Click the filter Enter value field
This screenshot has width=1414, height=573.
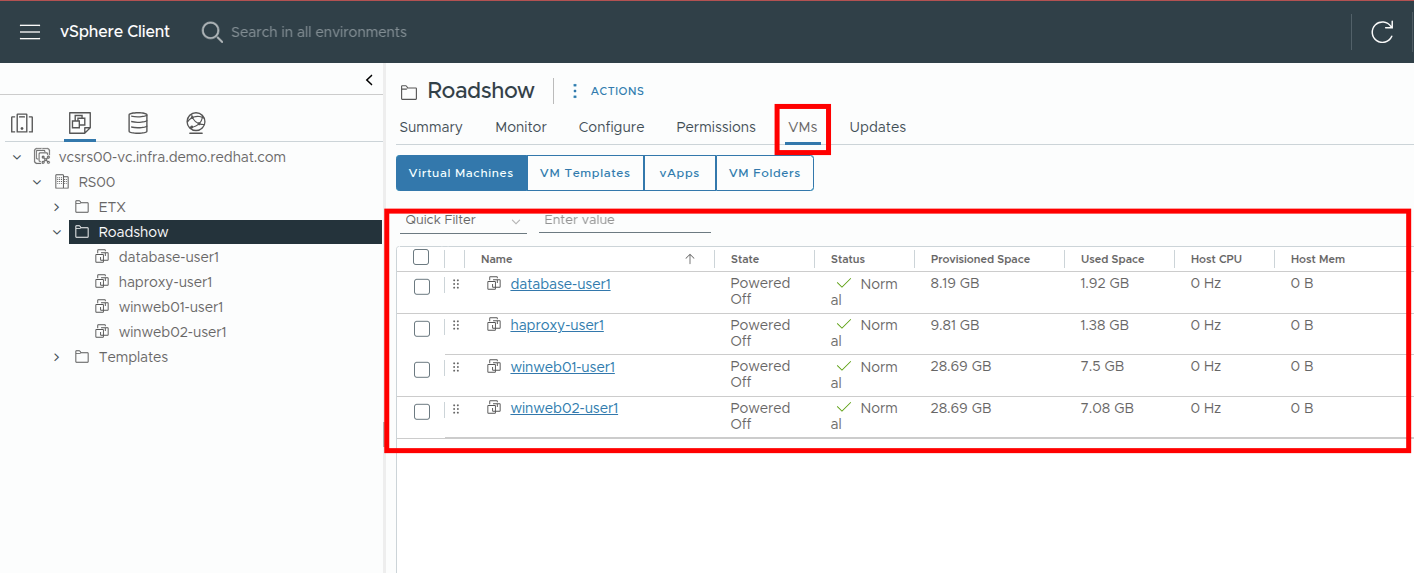624,220
